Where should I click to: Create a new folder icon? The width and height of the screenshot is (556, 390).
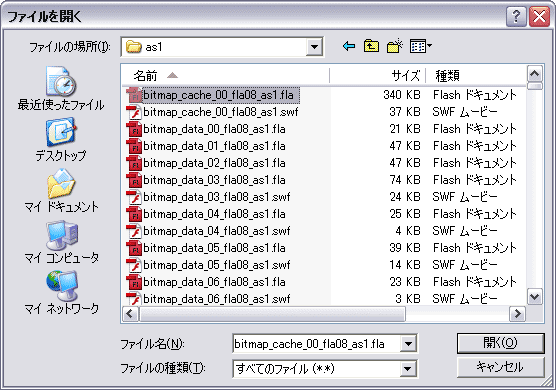[395, 46]
